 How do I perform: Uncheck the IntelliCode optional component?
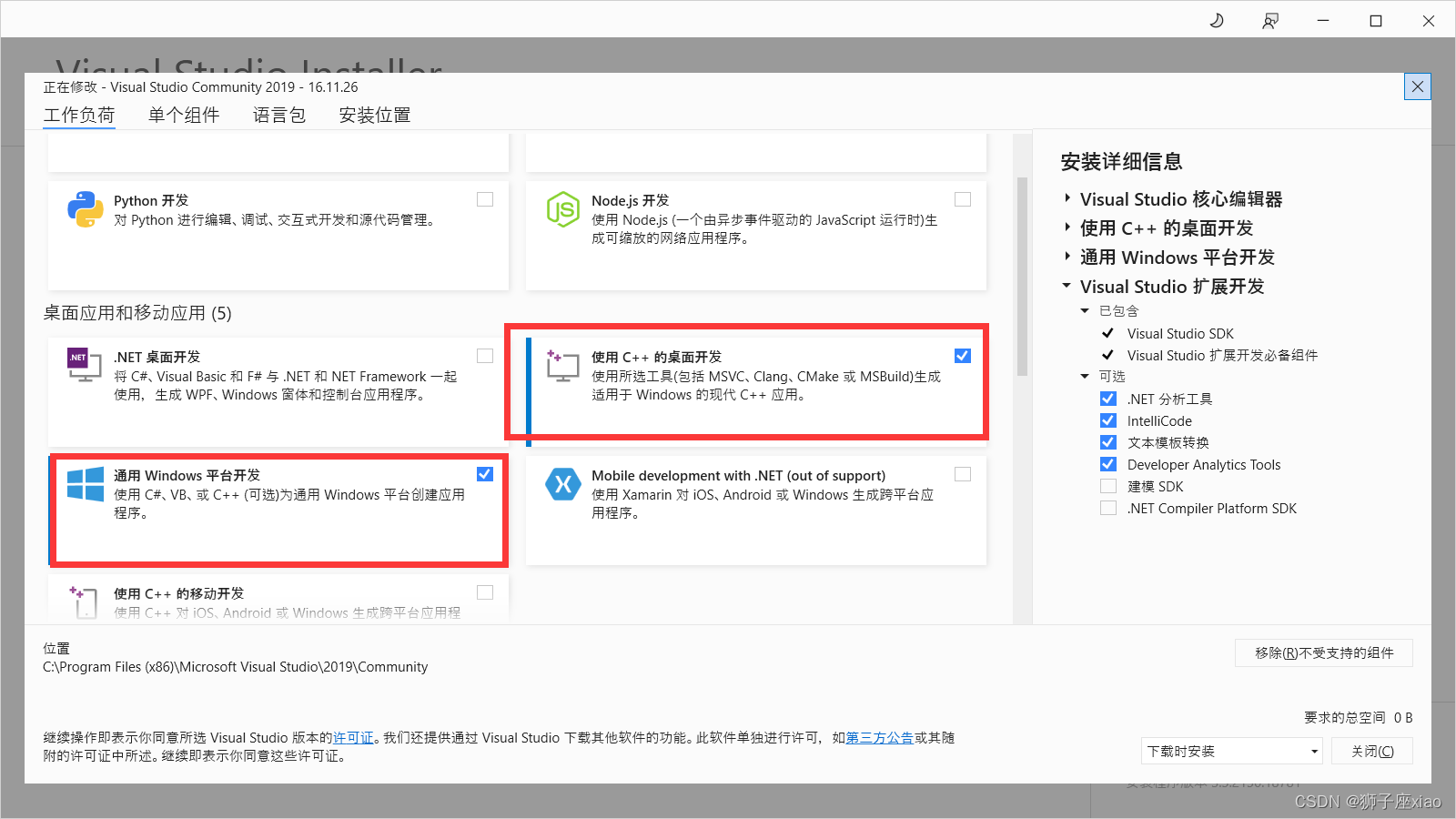point(1108,420)
